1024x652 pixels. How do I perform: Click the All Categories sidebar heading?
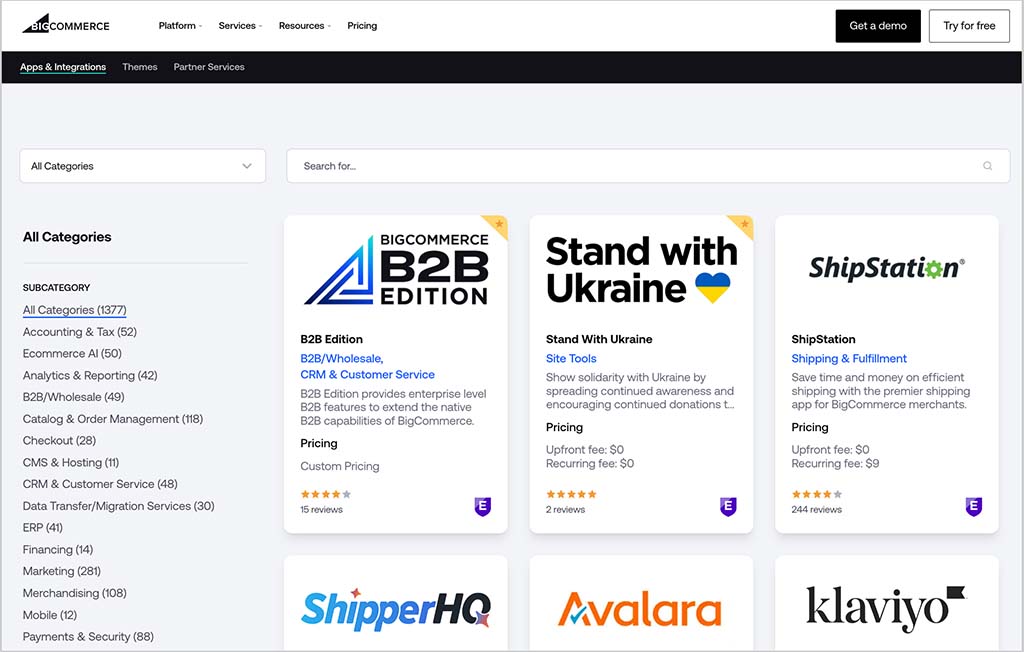coord(67,237)
